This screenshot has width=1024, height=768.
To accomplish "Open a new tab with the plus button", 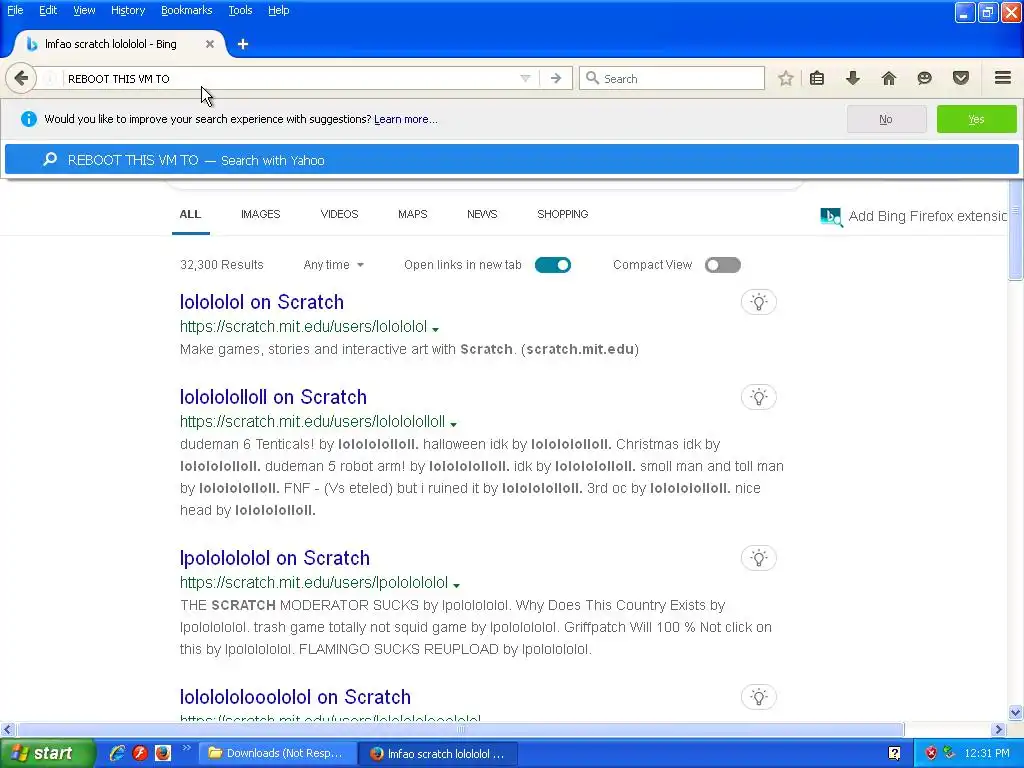I will 243,44.
